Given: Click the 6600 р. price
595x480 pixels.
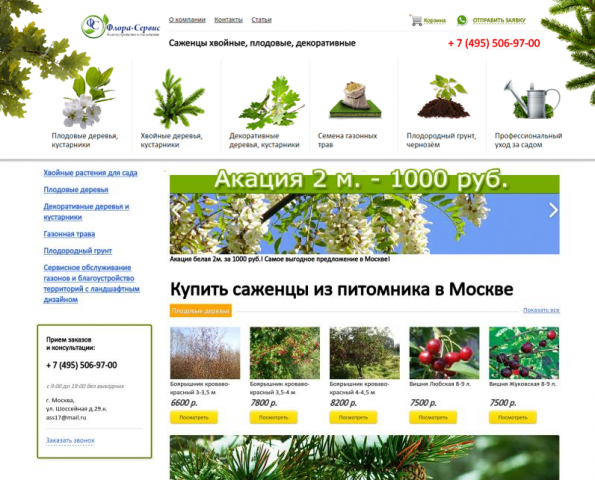Looking at the screenshot, I should click(184, 403).
